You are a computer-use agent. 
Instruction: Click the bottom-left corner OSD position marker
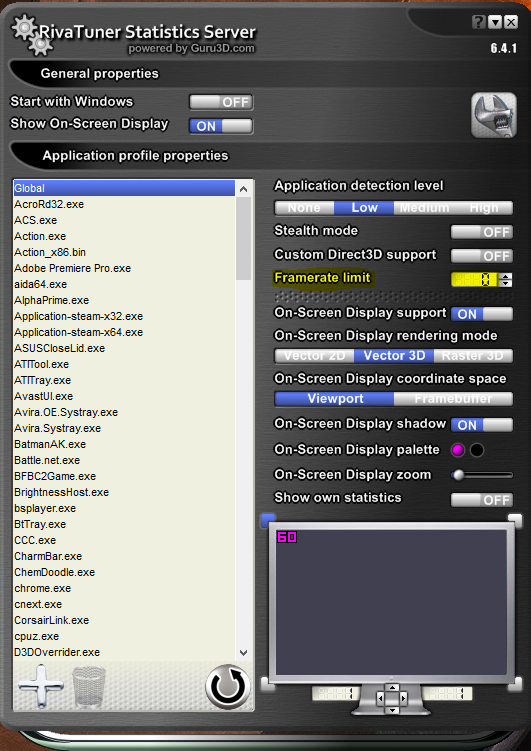click(x=268, y=684)
